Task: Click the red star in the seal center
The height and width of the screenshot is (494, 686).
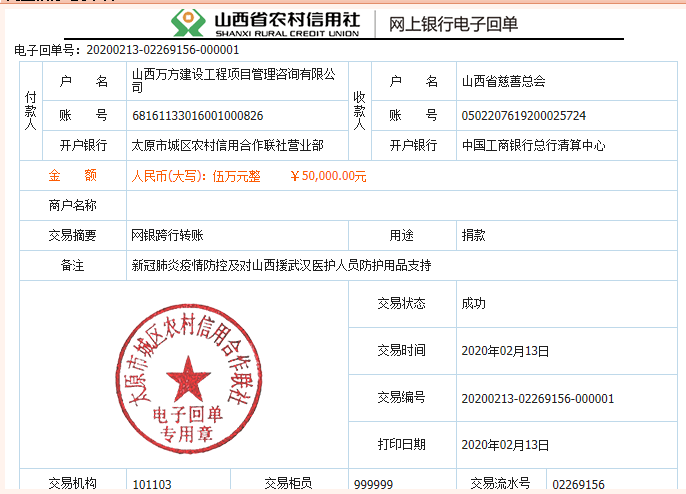Action: pyautogui.click(x=184, y=378)
